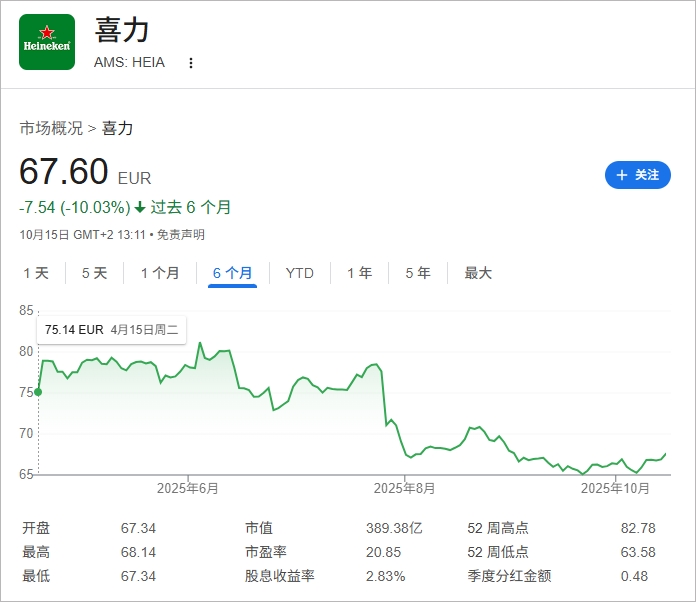Switch to the 1 个月 range tab
The height and width of the screenshot is (602, 696).
[160, 273]
